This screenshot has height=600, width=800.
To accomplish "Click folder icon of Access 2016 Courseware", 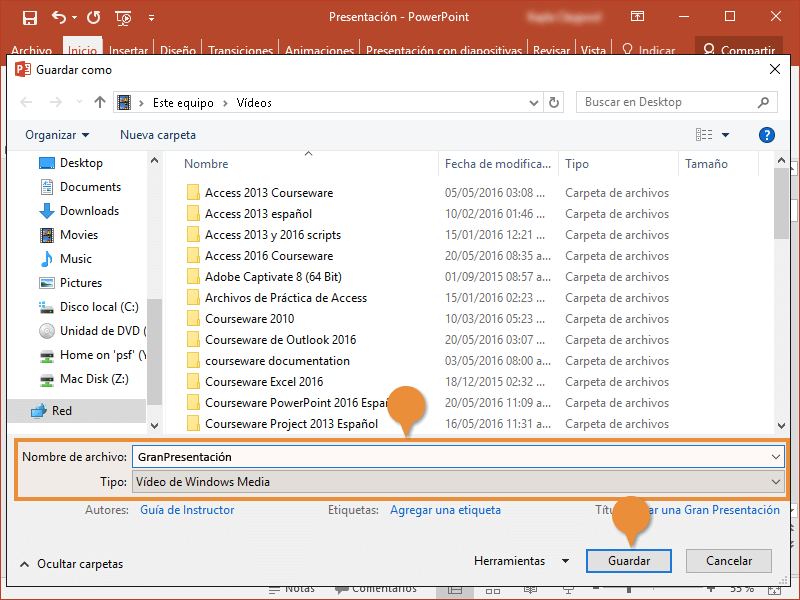I will click(193, 256).
